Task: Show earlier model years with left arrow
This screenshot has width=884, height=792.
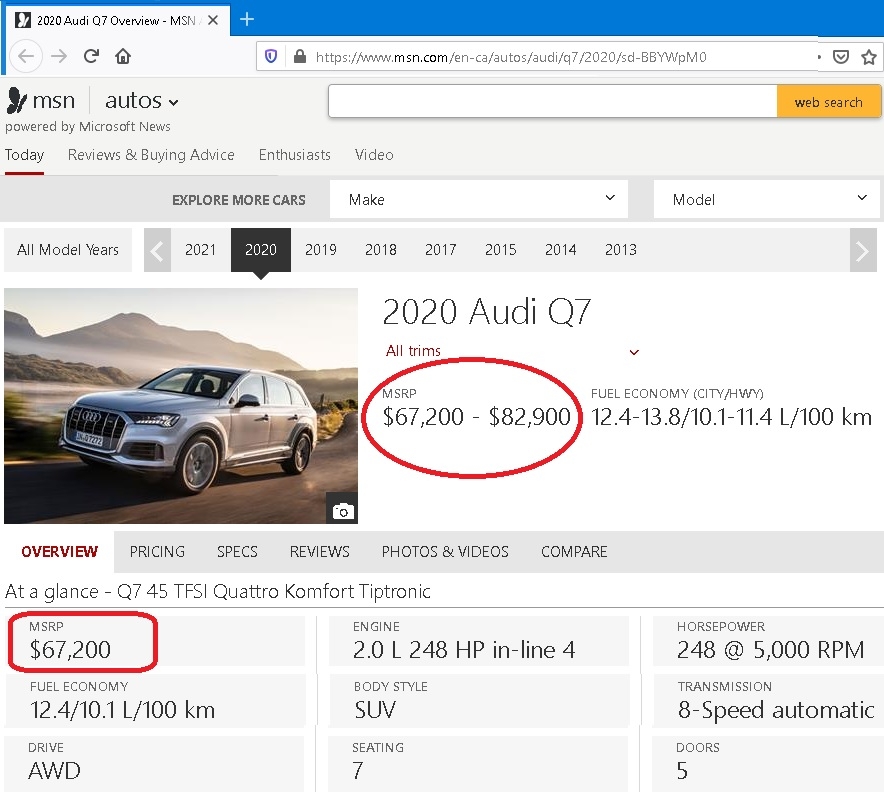Action: pos(157,250)
